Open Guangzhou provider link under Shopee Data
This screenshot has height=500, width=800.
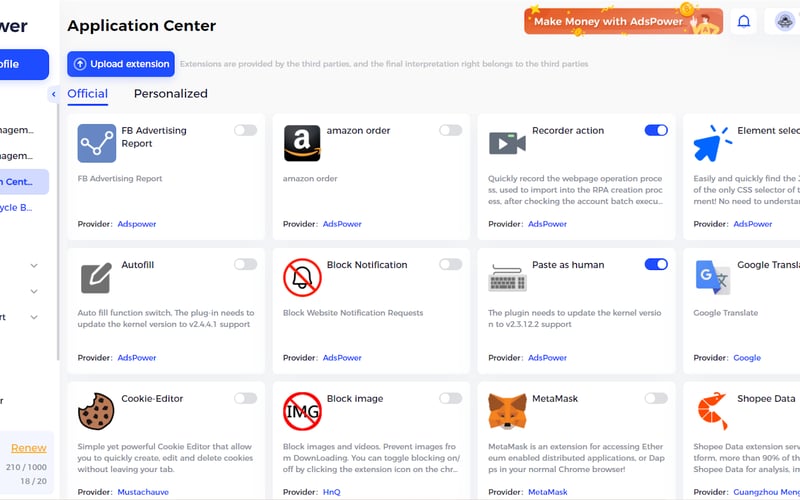pos(766,492)
